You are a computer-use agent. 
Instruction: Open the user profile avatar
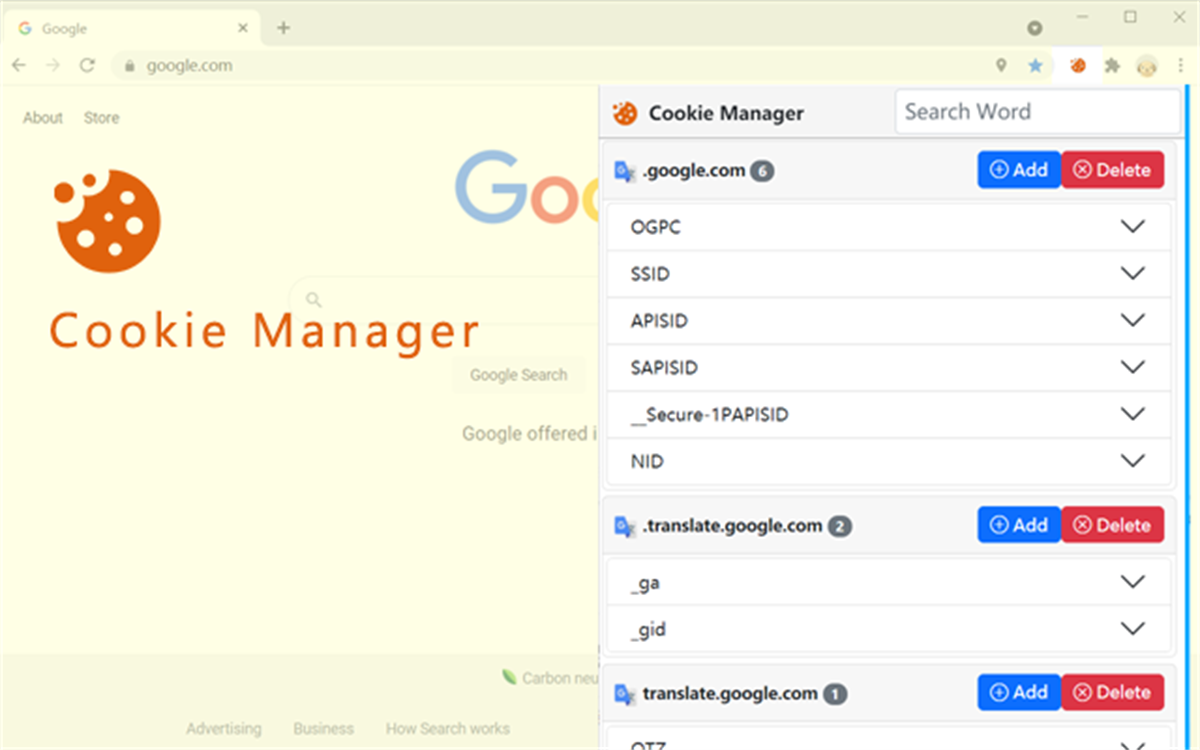(x=1147, y=66)
